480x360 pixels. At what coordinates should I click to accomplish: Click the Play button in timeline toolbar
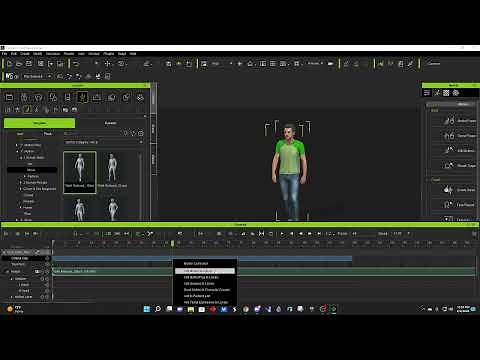coord(282,234)
